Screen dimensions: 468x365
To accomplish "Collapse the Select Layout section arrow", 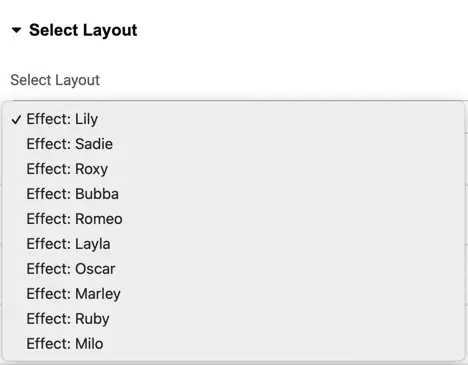I will (x=16, y=30).
